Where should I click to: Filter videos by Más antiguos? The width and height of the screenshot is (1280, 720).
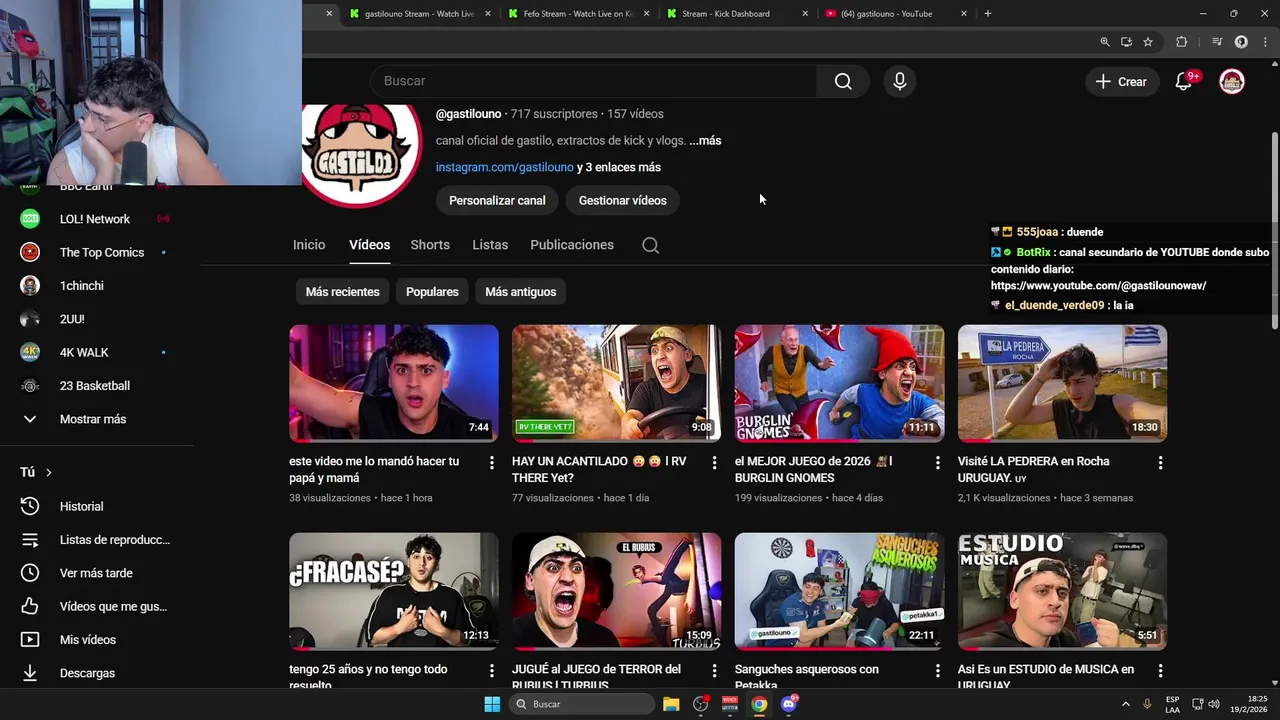tap(520, 292)
